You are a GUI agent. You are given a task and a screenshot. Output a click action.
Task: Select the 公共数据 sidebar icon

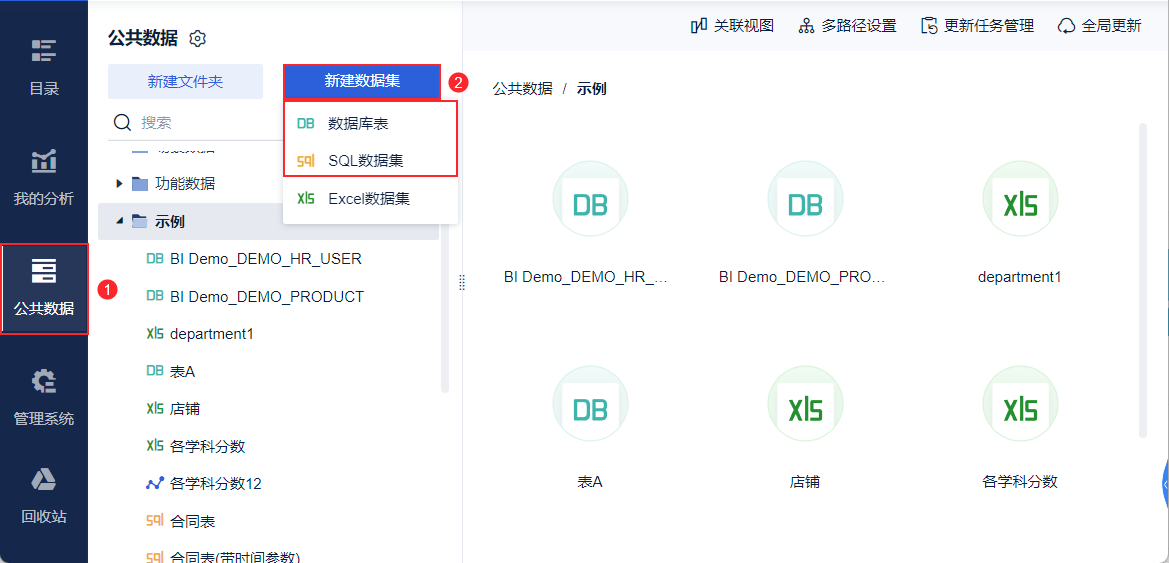[44, 286]
